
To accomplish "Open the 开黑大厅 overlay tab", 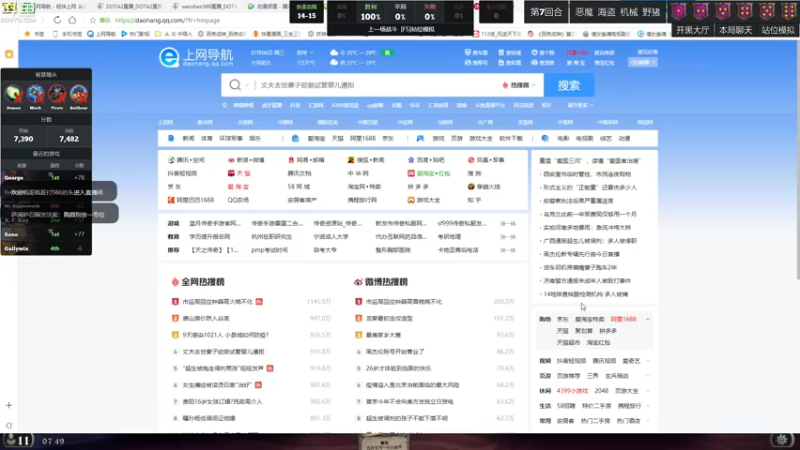I will [692, 30].
